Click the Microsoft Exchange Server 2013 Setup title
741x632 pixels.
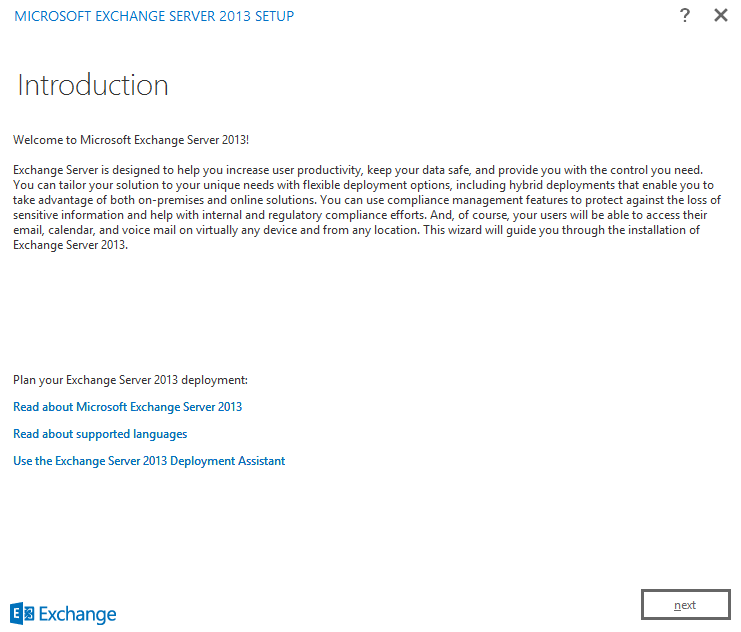click(x=154, y=16)
